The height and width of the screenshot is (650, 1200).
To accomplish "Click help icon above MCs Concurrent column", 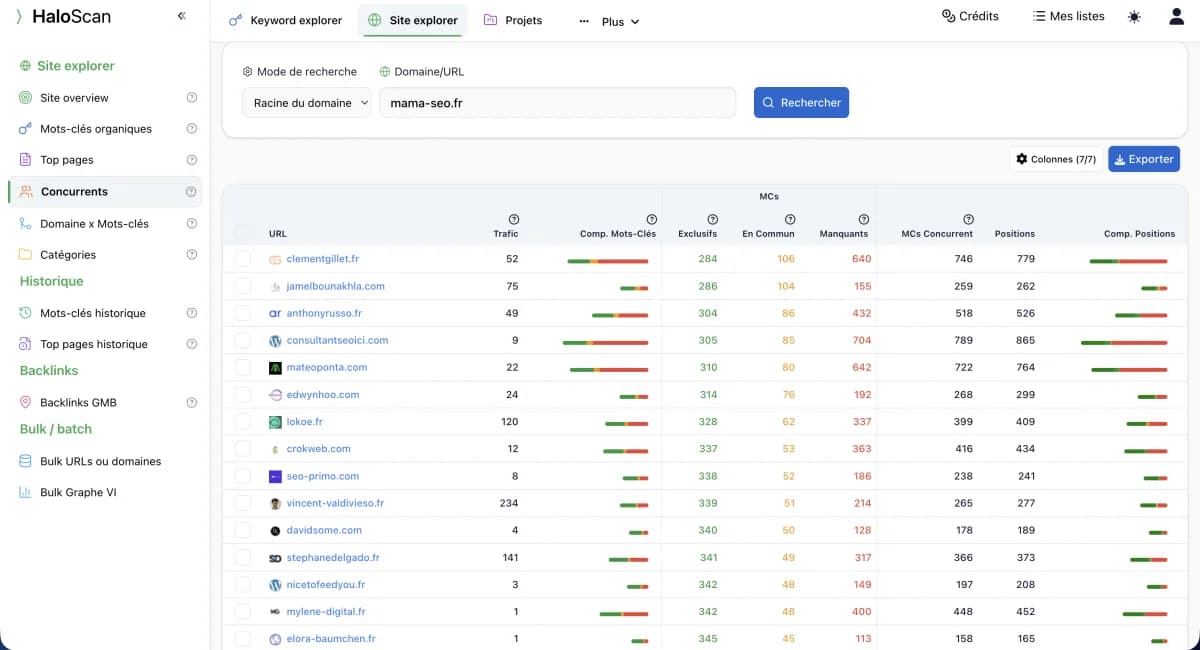I will pos(968,219).
